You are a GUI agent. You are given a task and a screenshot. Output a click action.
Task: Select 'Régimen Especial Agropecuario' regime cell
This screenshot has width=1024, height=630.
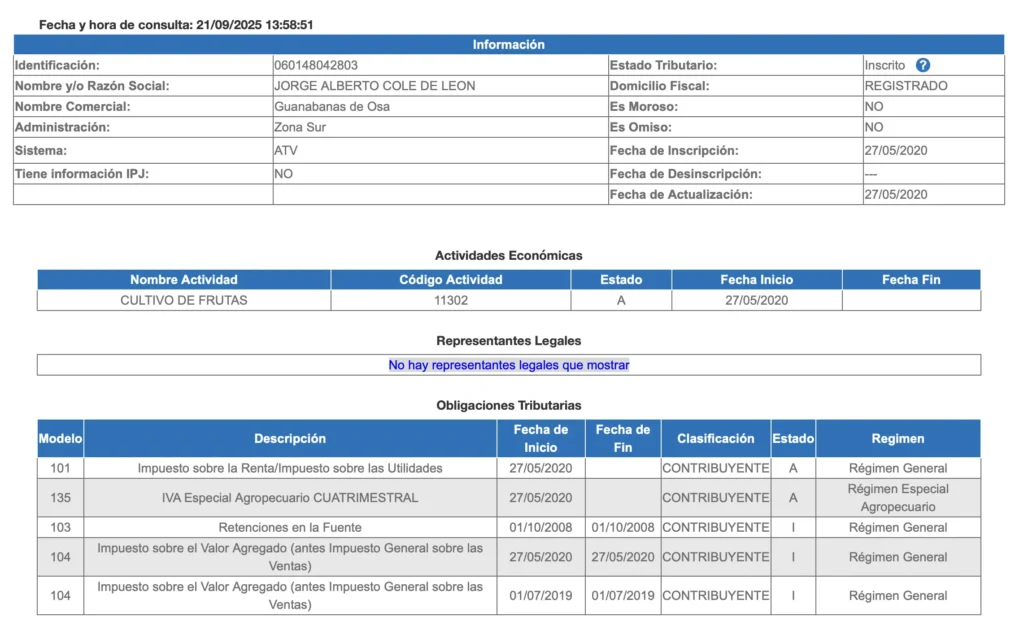click(x=898, y=497)
